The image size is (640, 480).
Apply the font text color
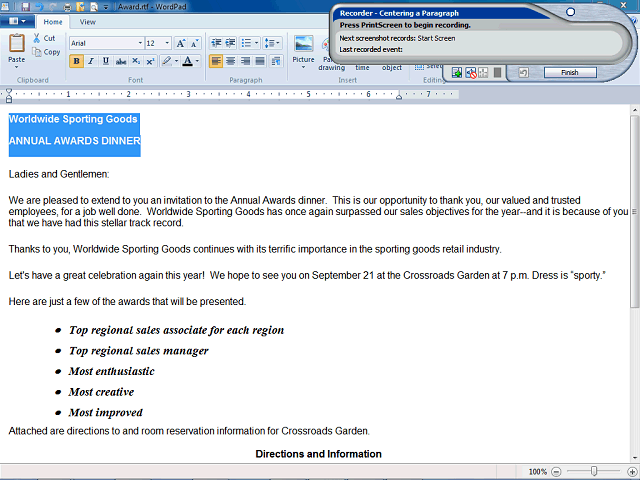coord(187,61)
